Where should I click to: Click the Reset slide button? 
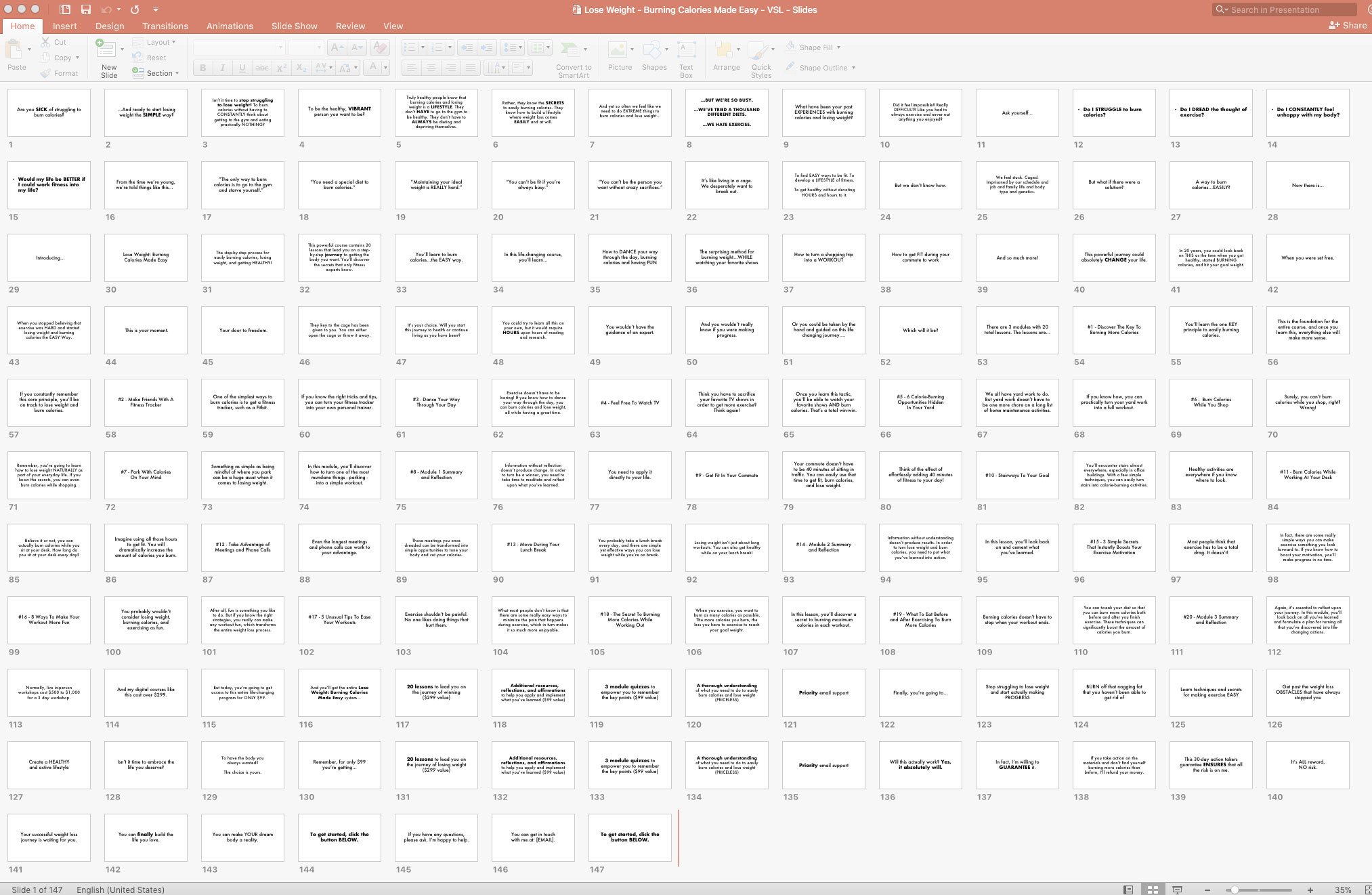pyautogui.click(x=150, y=58)
